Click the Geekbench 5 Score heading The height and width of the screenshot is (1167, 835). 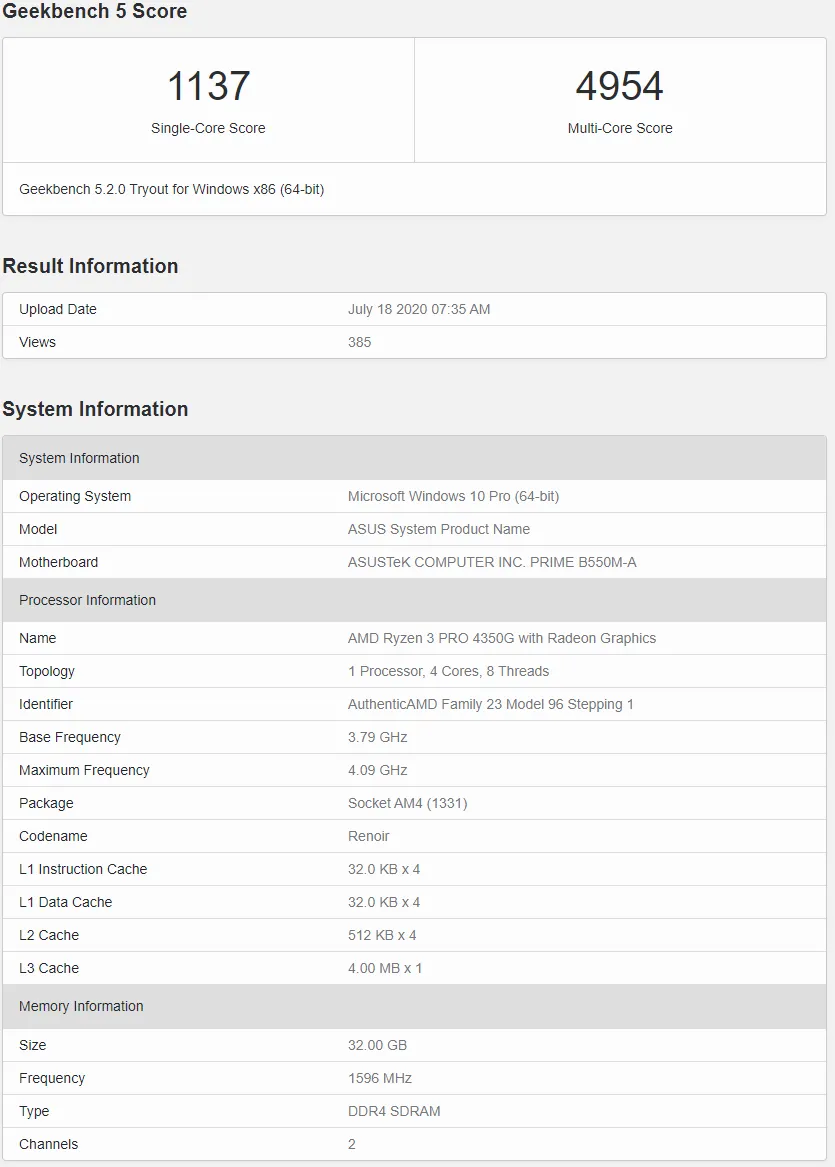pyautogui.click(x=95, y=11)
